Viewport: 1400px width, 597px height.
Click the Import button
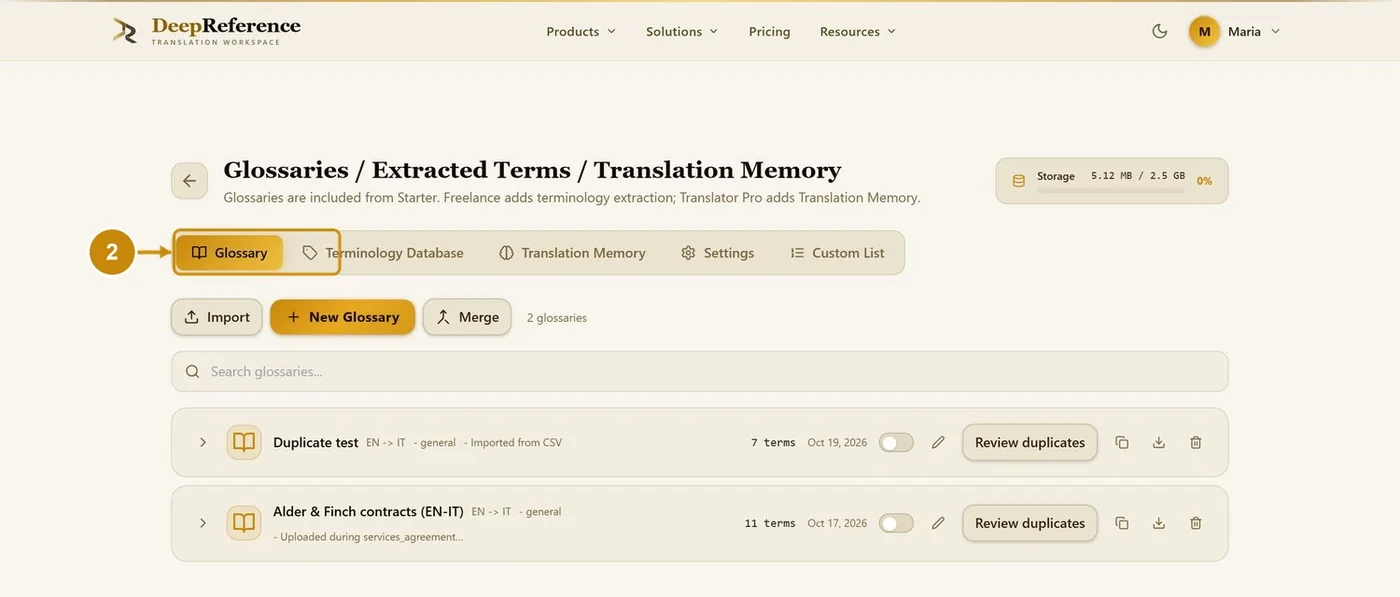point(217,317)
